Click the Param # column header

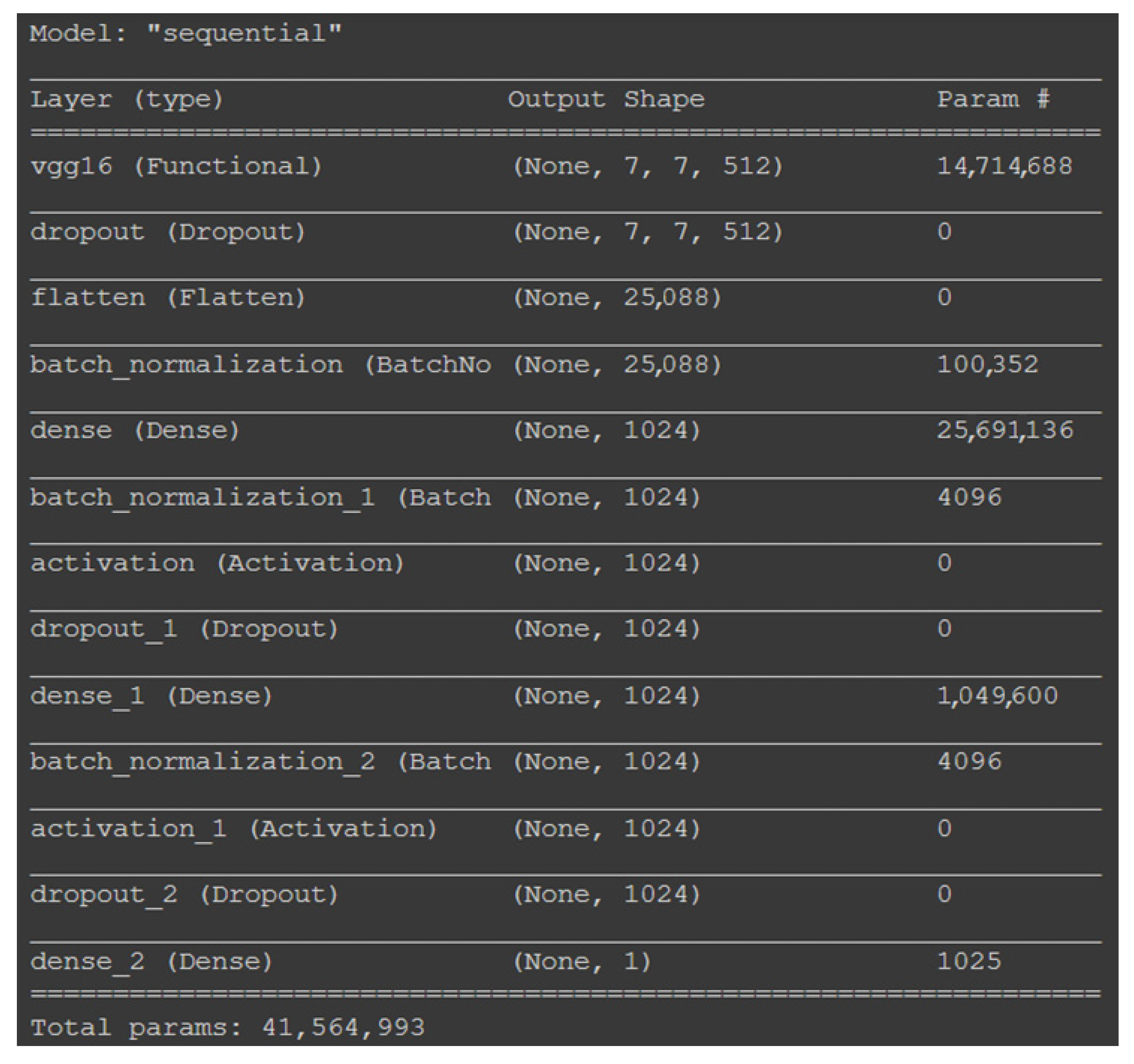pyautogui.click(x=993, y=100)
